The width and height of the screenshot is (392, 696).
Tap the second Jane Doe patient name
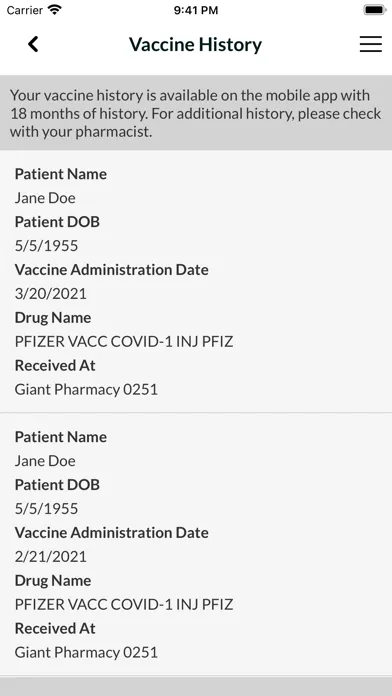(45, 461)
